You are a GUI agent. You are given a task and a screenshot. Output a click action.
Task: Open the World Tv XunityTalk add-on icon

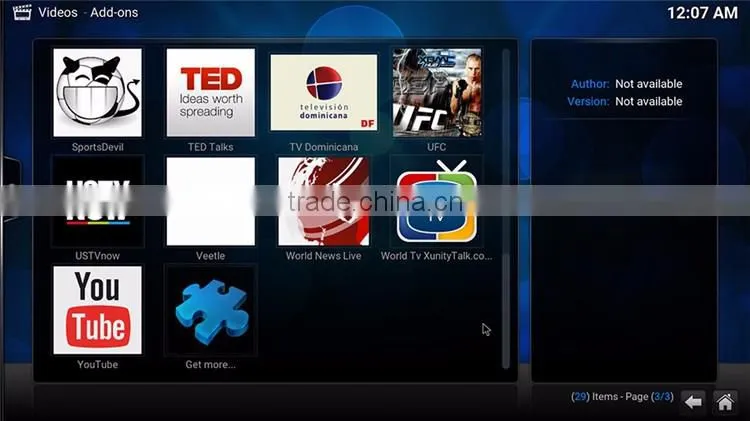(x=437, y=201)
